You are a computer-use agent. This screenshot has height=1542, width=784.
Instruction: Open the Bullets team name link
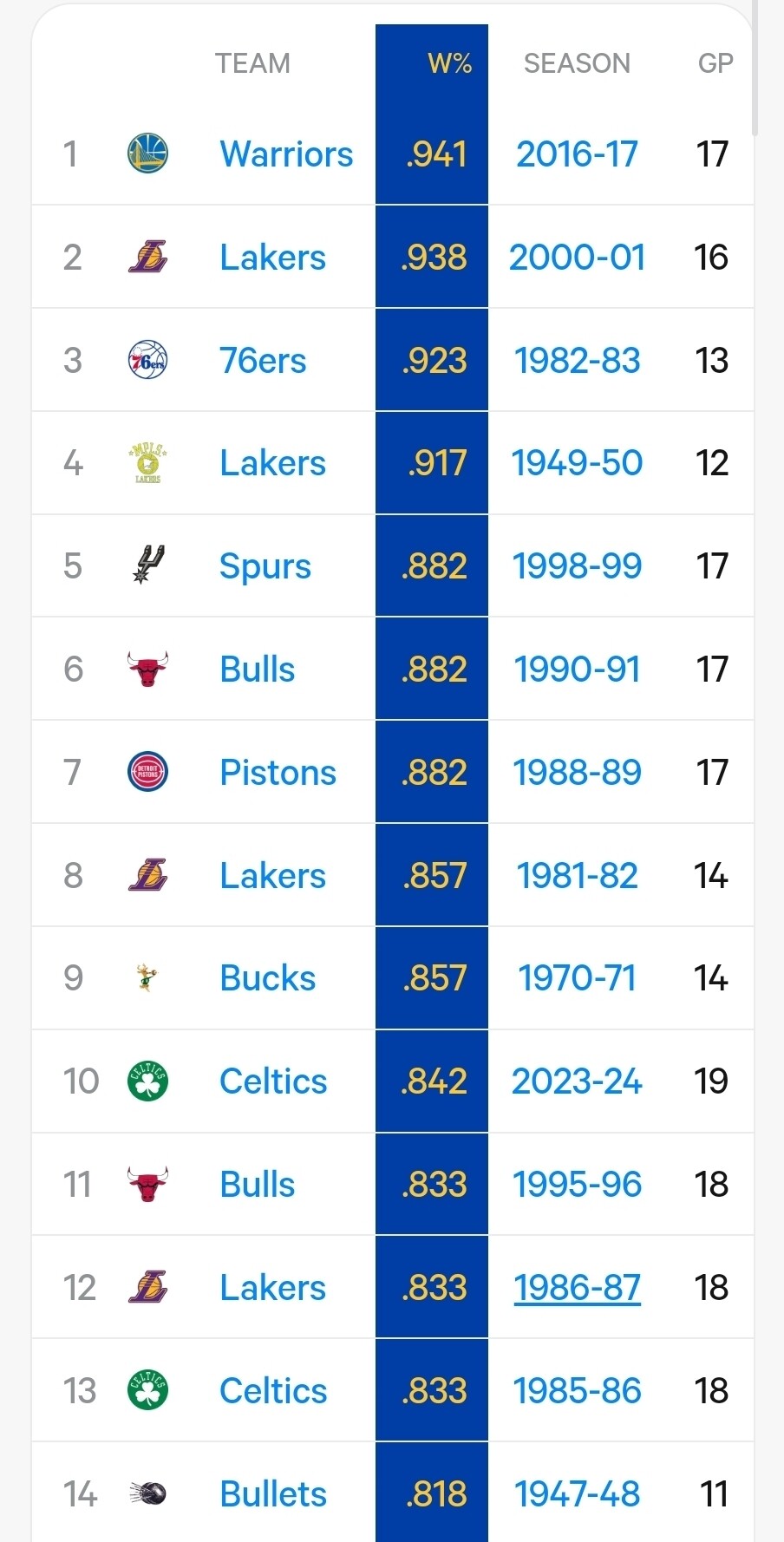pyautogui.click(x=273, y=1494)
